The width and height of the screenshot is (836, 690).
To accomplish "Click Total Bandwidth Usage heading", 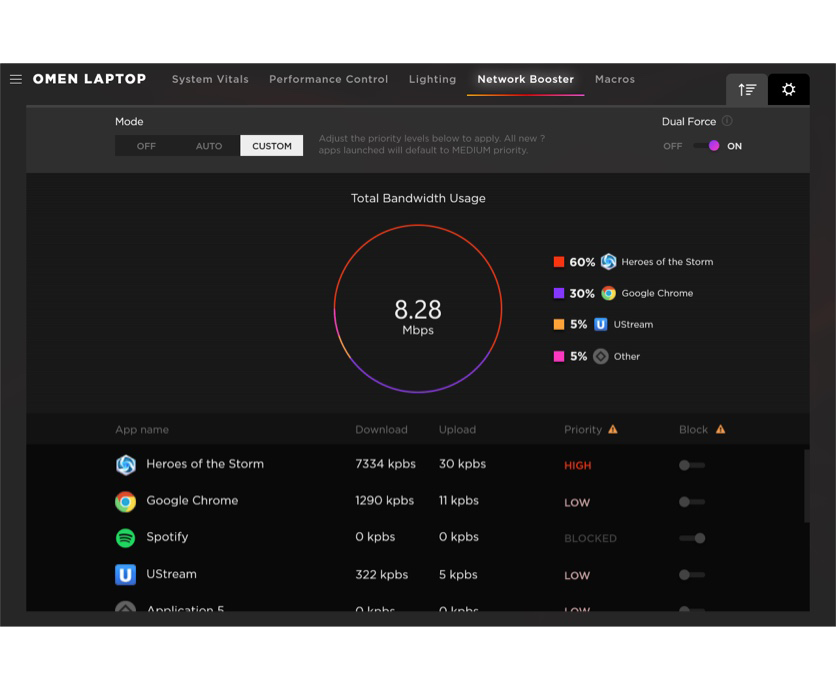I will 418,198.
